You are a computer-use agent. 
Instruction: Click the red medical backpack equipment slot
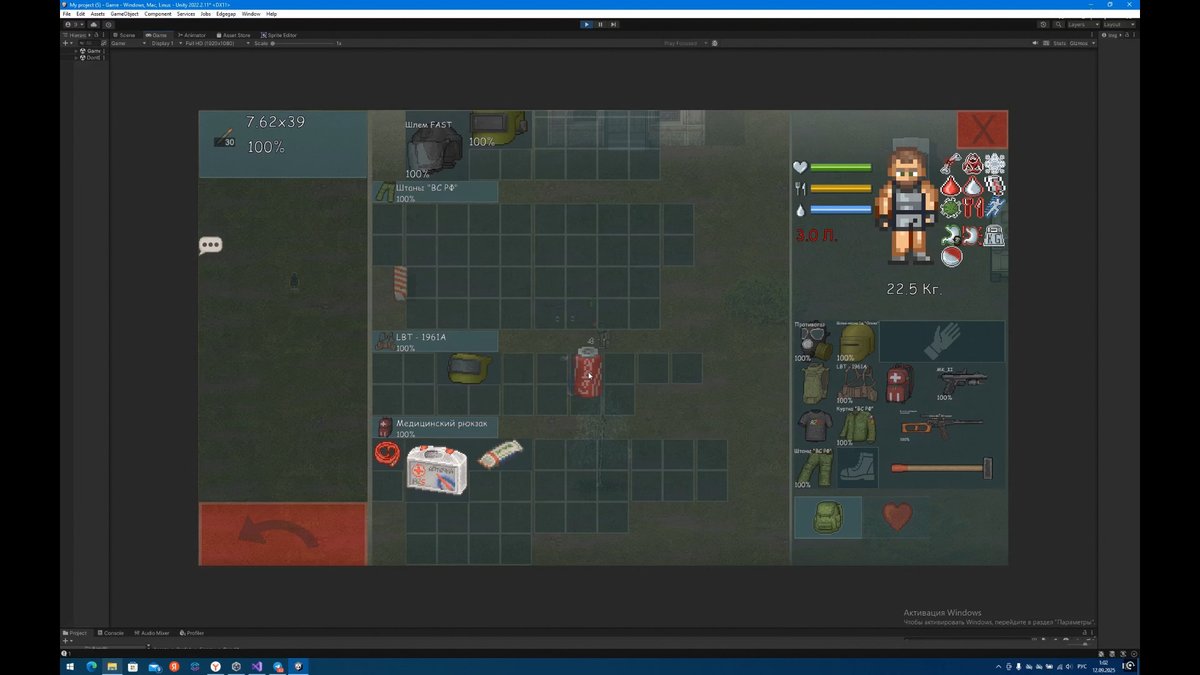point(899,383)
